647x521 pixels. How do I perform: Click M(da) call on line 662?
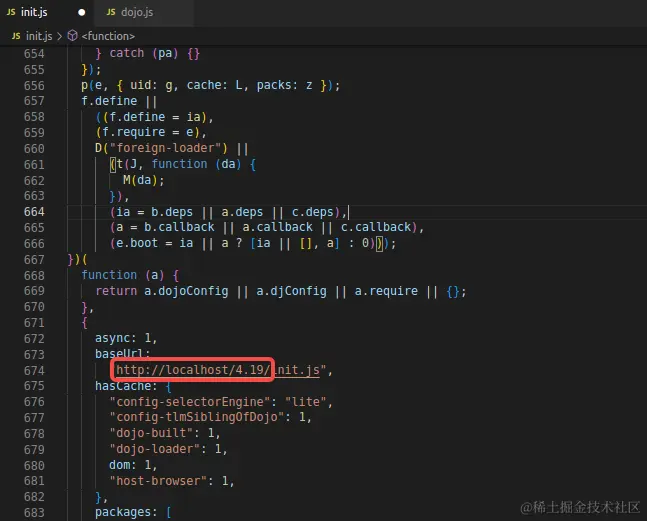coord(141,180)
